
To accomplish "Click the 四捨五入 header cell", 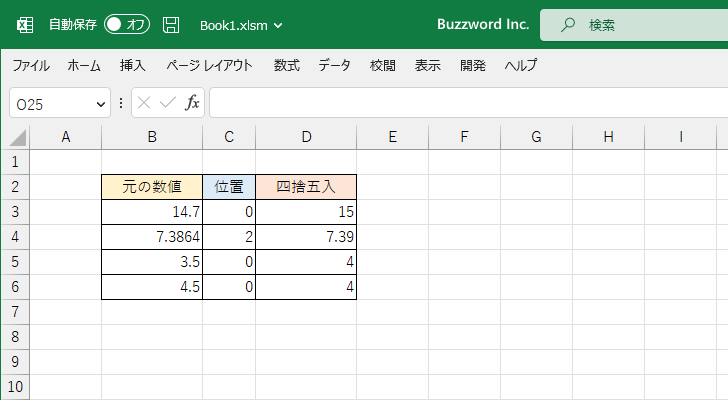I will point(306,187).
